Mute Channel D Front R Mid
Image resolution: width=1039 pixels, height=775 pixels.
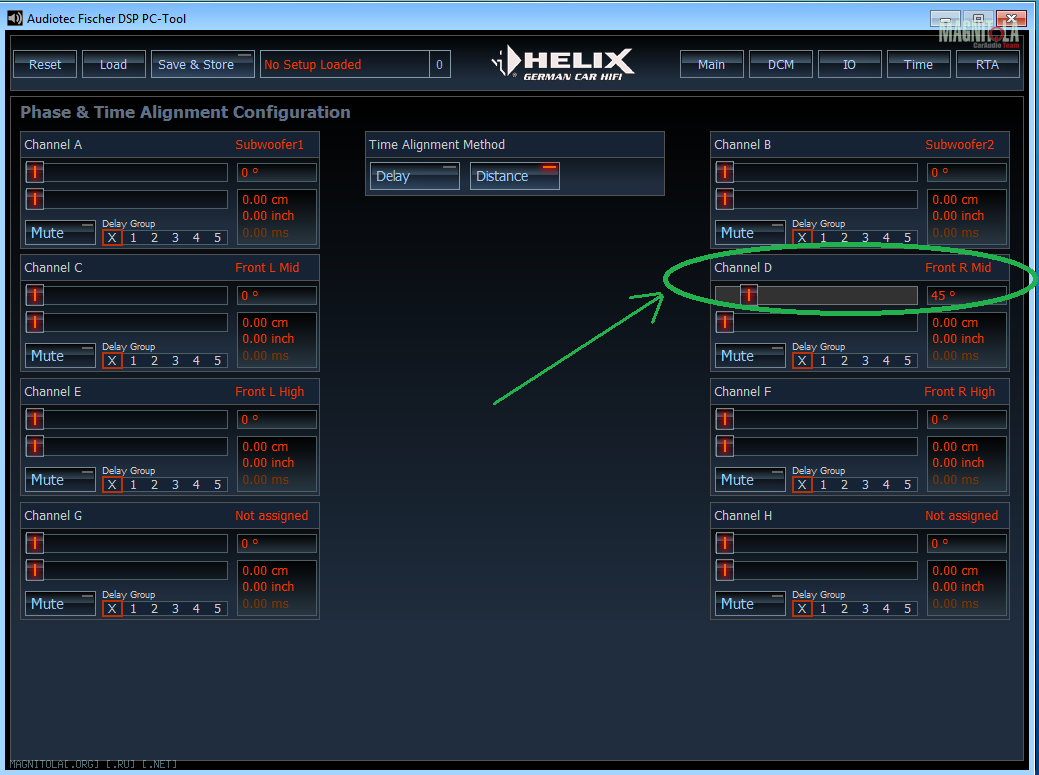(750, 356)
